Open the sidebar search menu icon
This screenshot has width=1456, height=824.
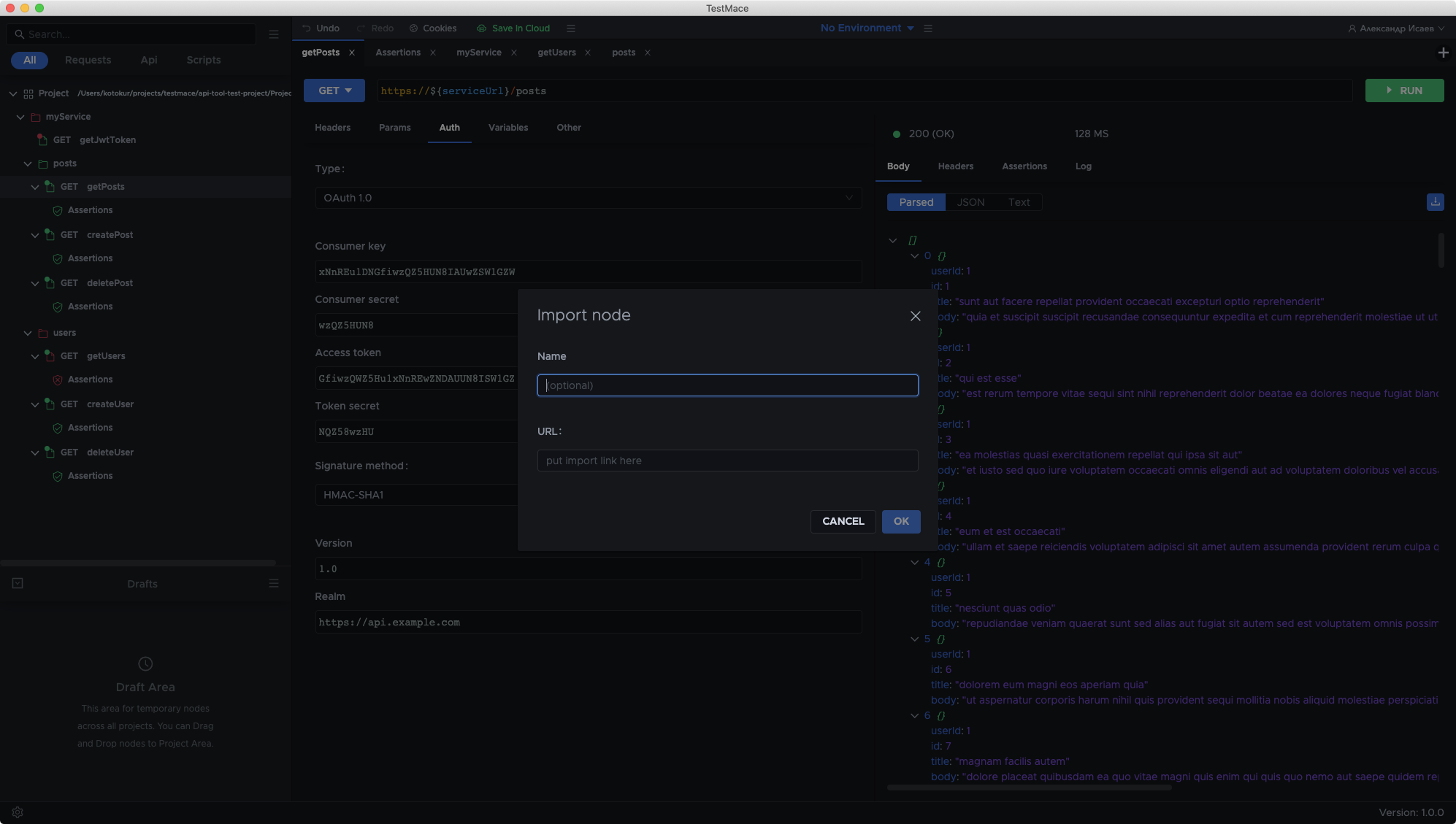274,34
